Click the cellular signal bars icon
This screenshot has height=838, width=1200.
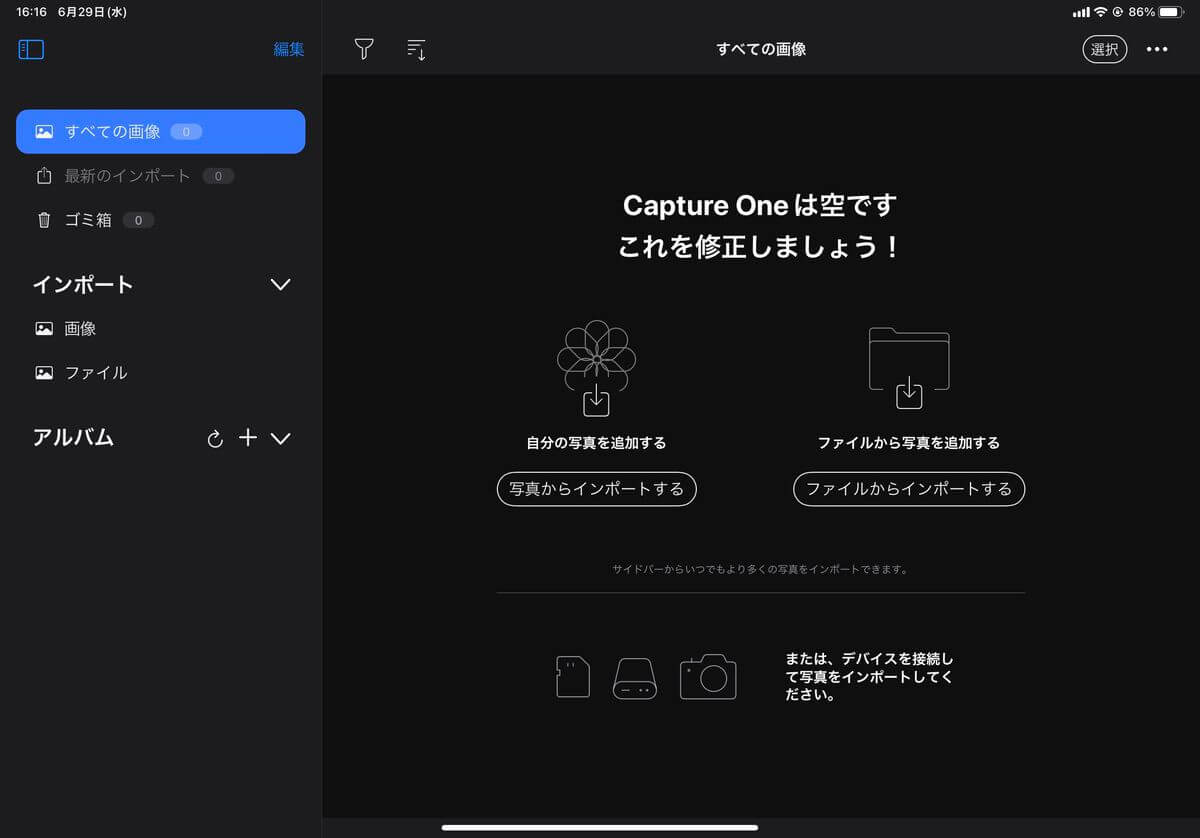tap(1081, 12)
